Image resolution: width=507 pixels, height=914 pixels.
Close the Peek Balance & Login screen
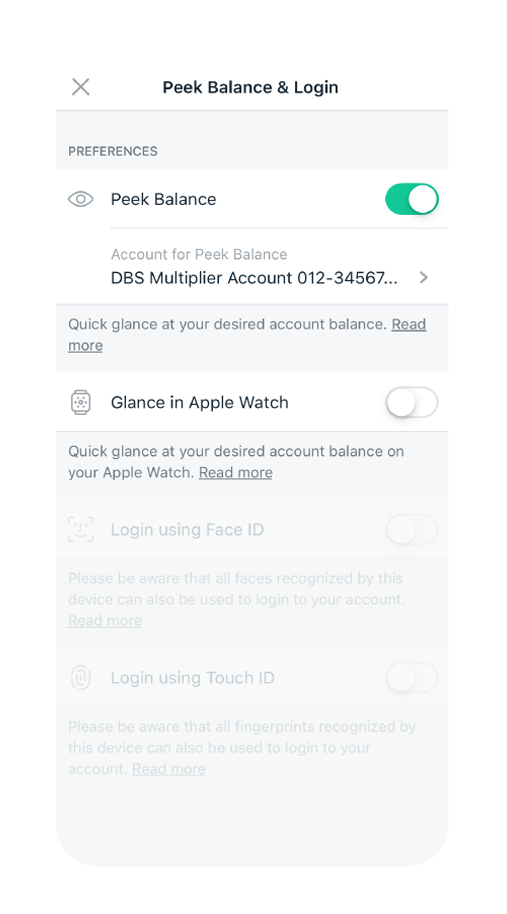tap(80, 87)
